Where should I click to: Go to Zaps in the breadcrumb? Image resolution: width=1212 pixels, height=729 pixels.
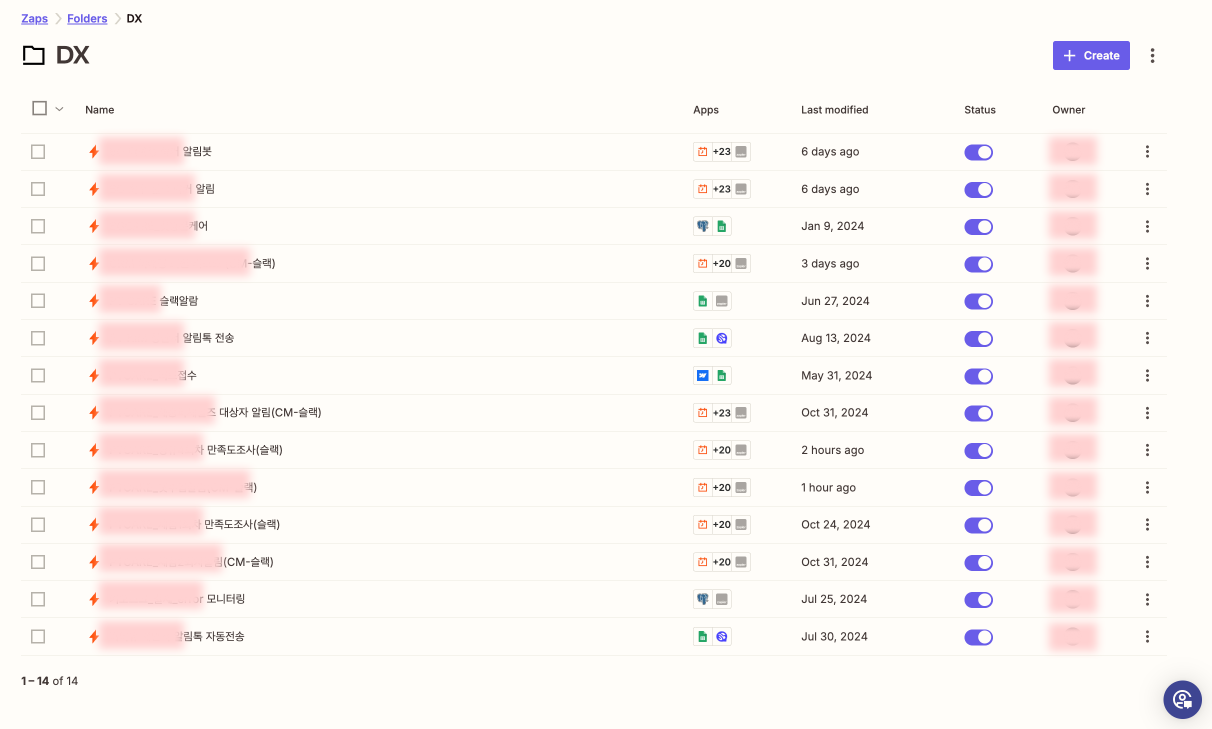coord(34,19)
